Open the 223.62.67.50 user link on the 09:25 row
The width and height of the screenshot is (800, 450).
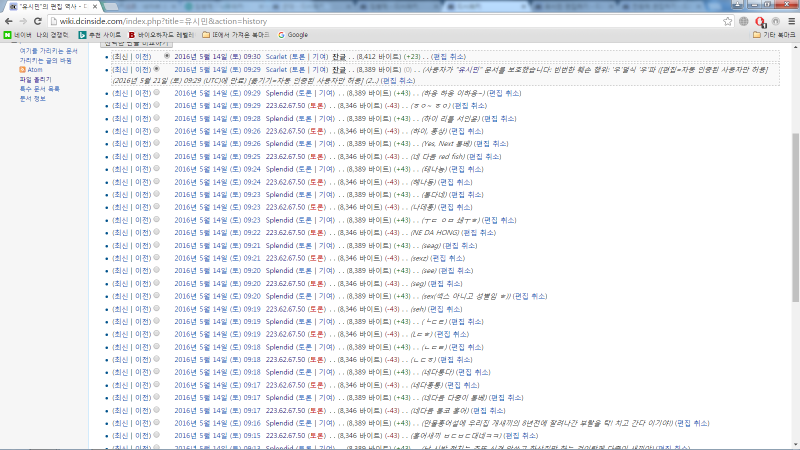coord(285,157)
